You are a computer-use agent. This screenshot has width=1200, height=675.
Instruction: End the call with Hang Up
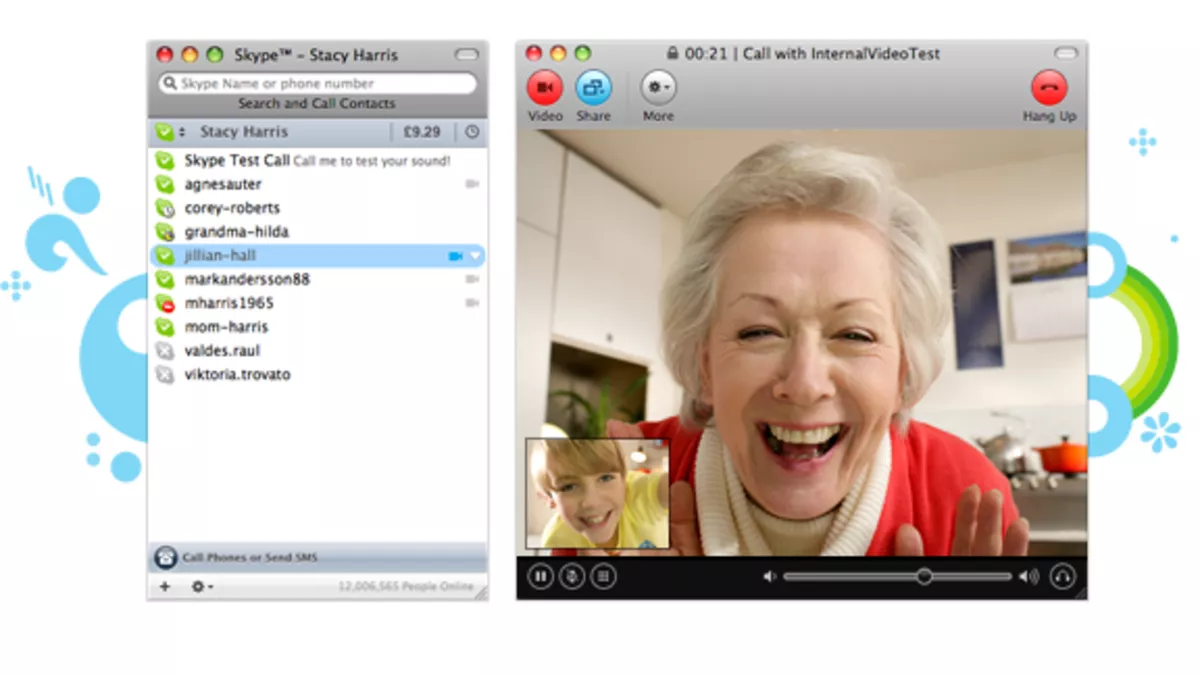click(1049, 88)
